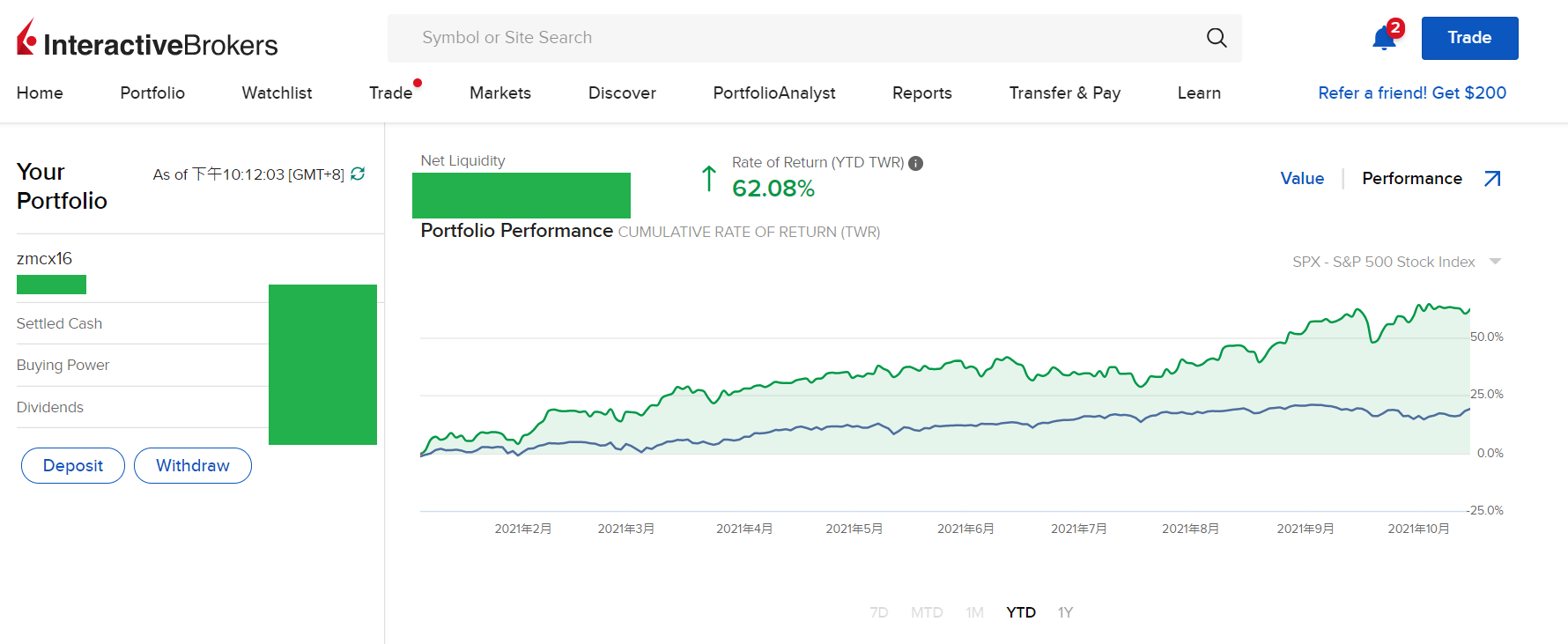Select the 1Y time range
1568x644 pixels.
(1065, 612)
